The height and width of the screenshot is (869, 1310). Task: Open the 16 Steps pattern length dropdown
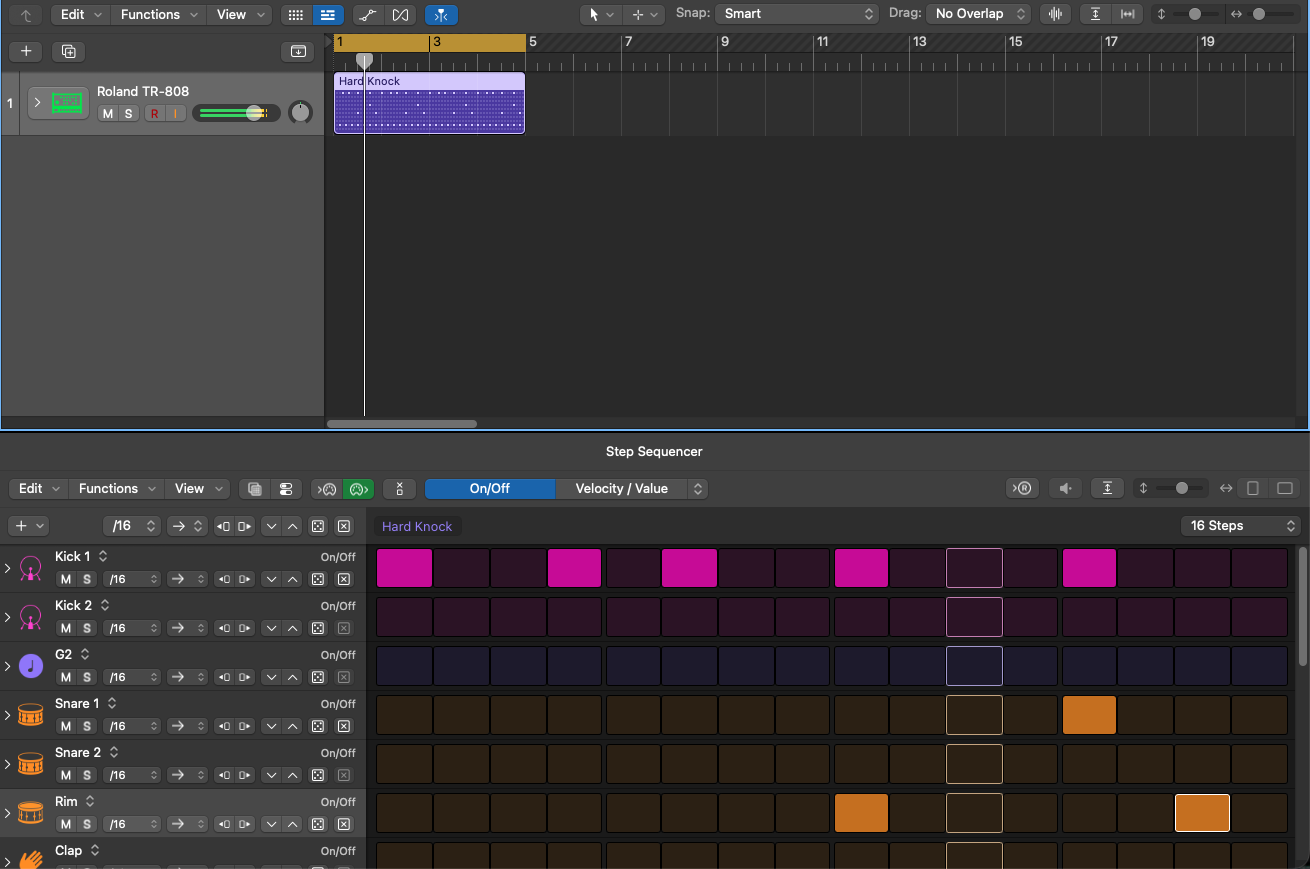point(1240,526)
